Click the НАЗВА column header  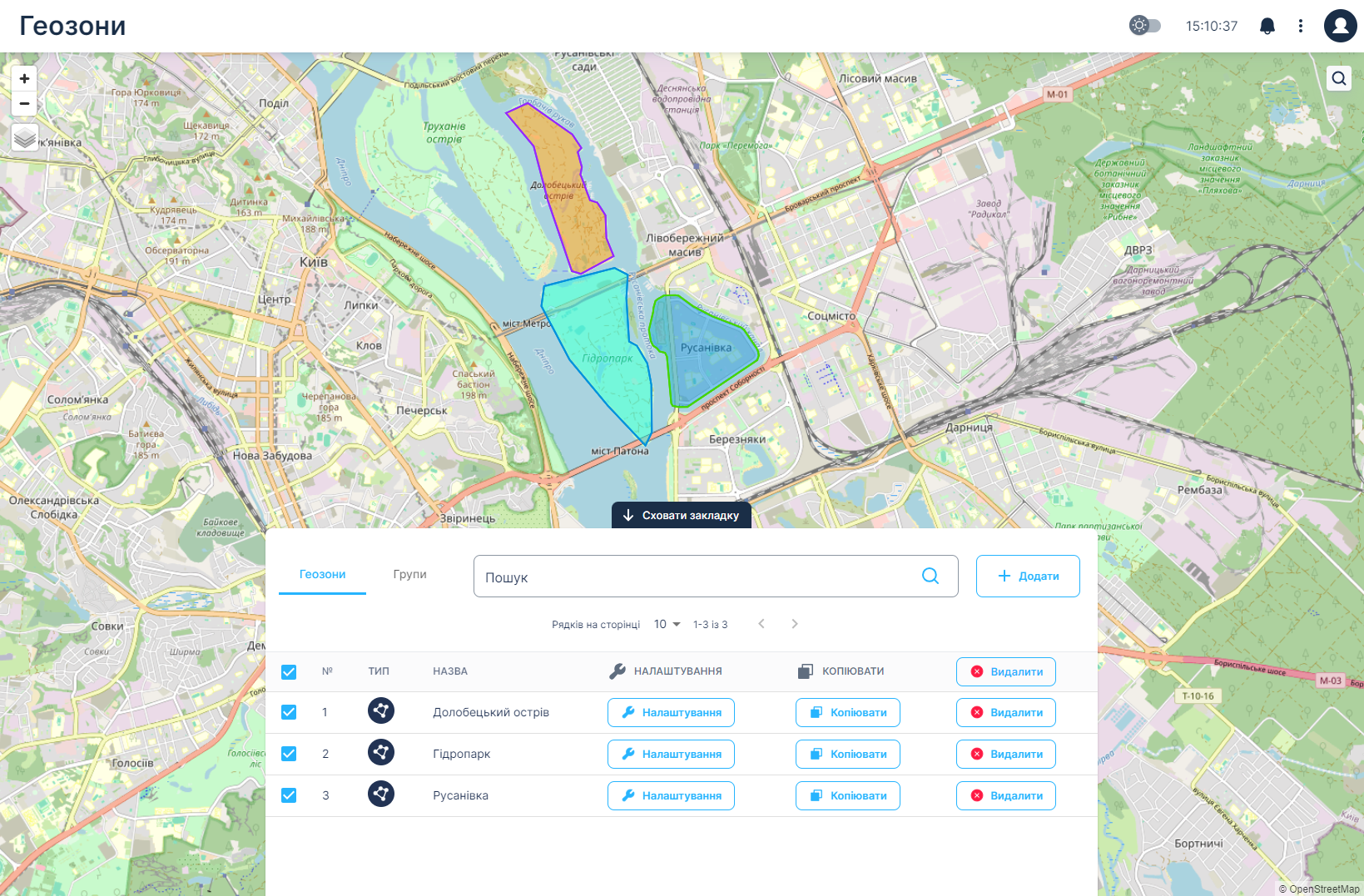[450, 671]
